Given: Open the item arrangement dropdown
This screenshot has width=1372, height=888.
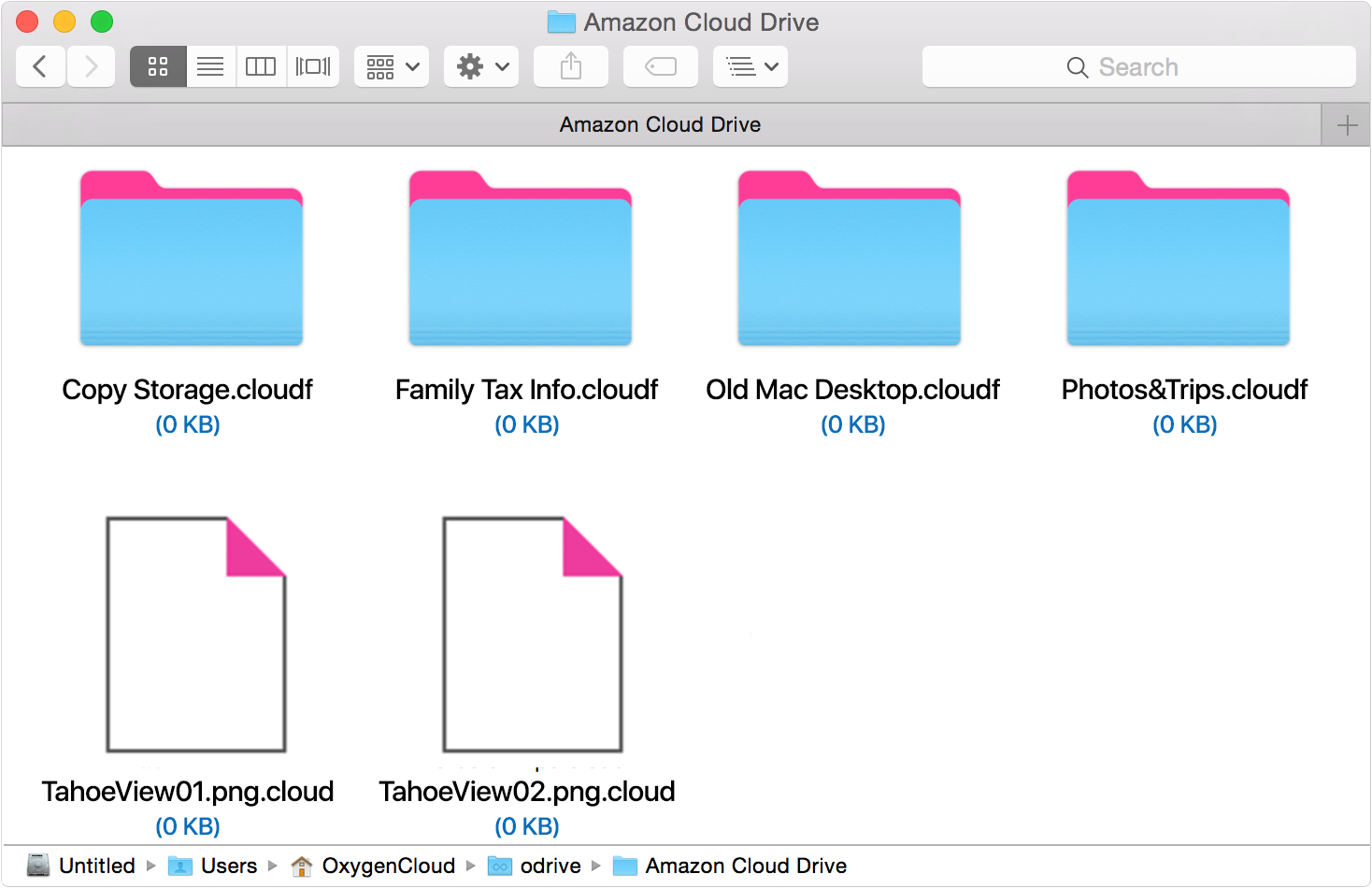Looking at the screenshot, I should tap(392, 66).
